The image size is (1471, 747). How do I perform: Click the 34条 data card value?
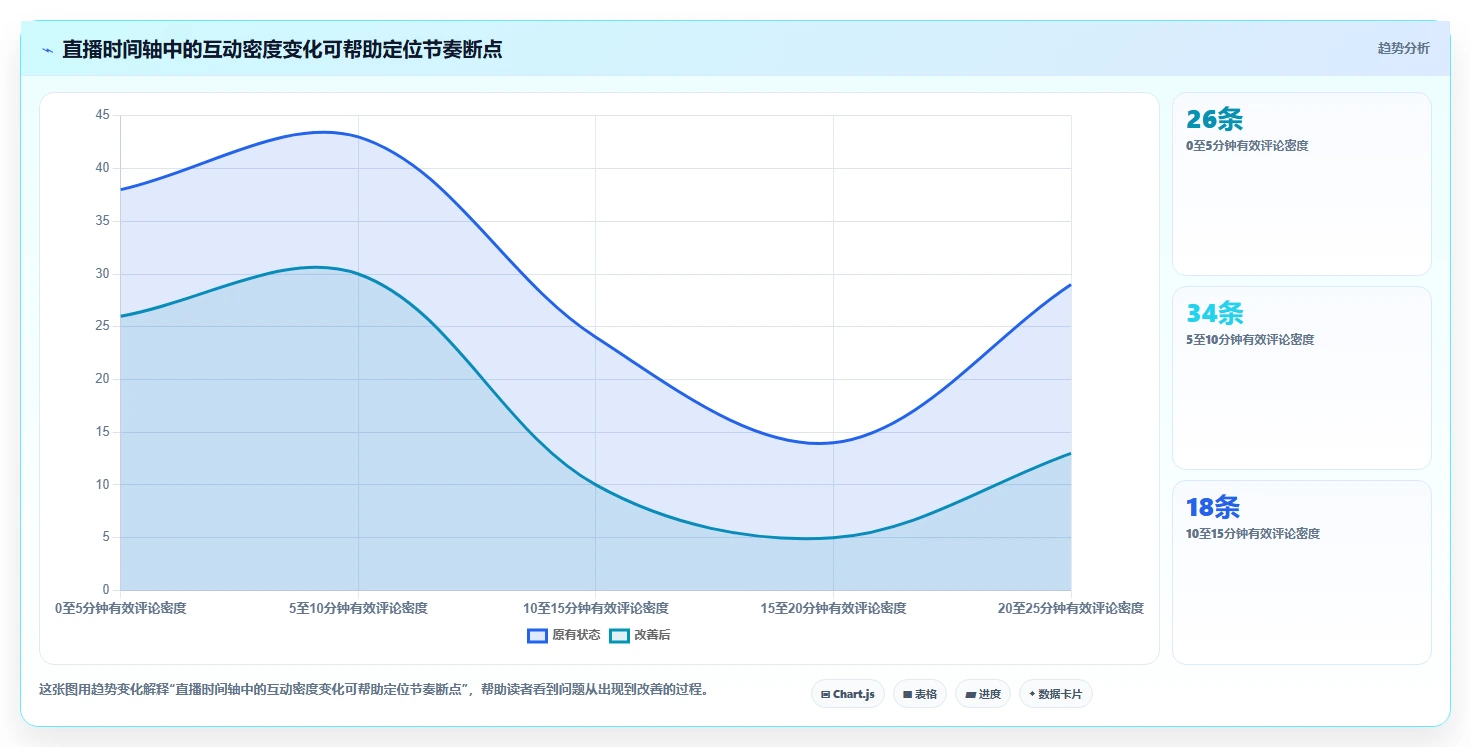(x=1214, y=313)
